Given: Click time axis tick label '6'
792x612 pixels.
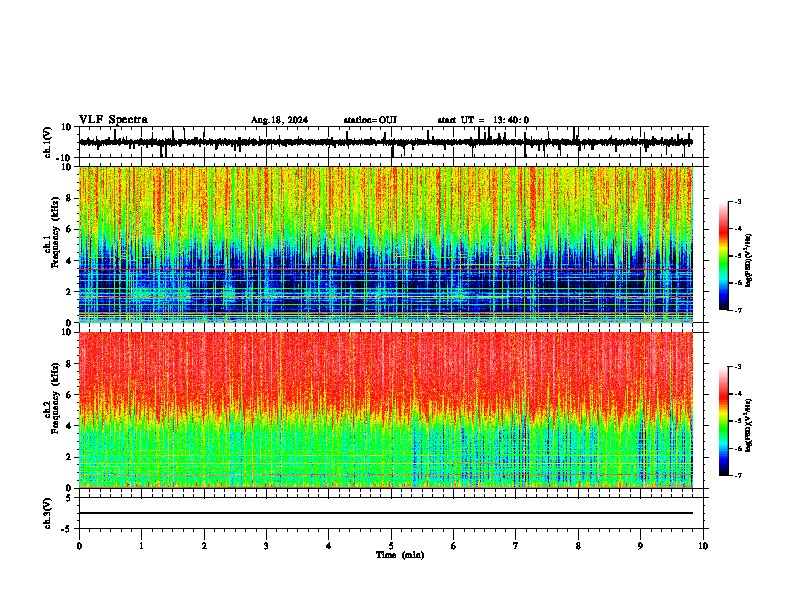Looking at the screenshot, I should (x=454, y=546).
